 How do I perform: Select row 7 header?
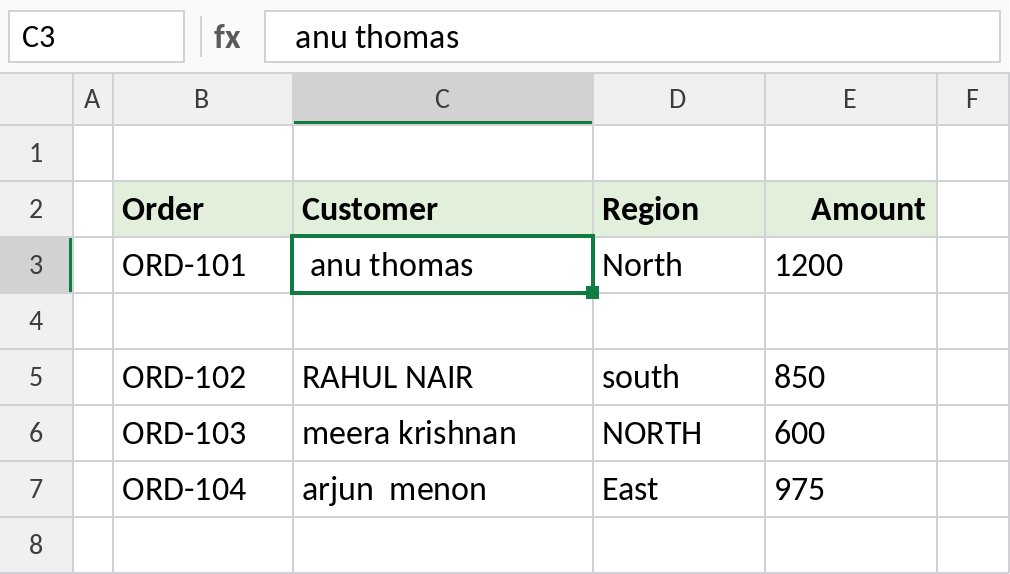(x=36, y=490)
